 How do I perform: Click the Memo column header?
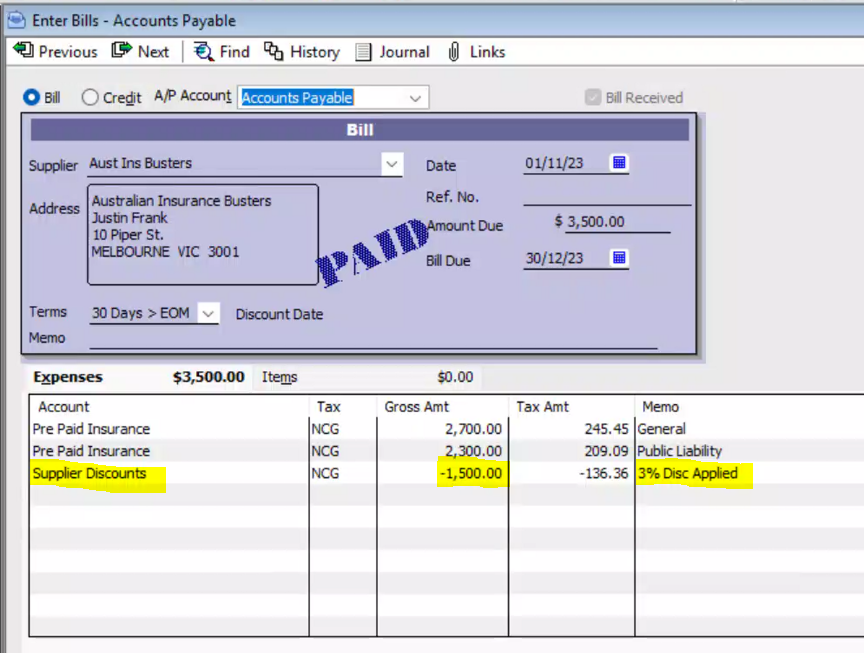click(x=660, y=407)
